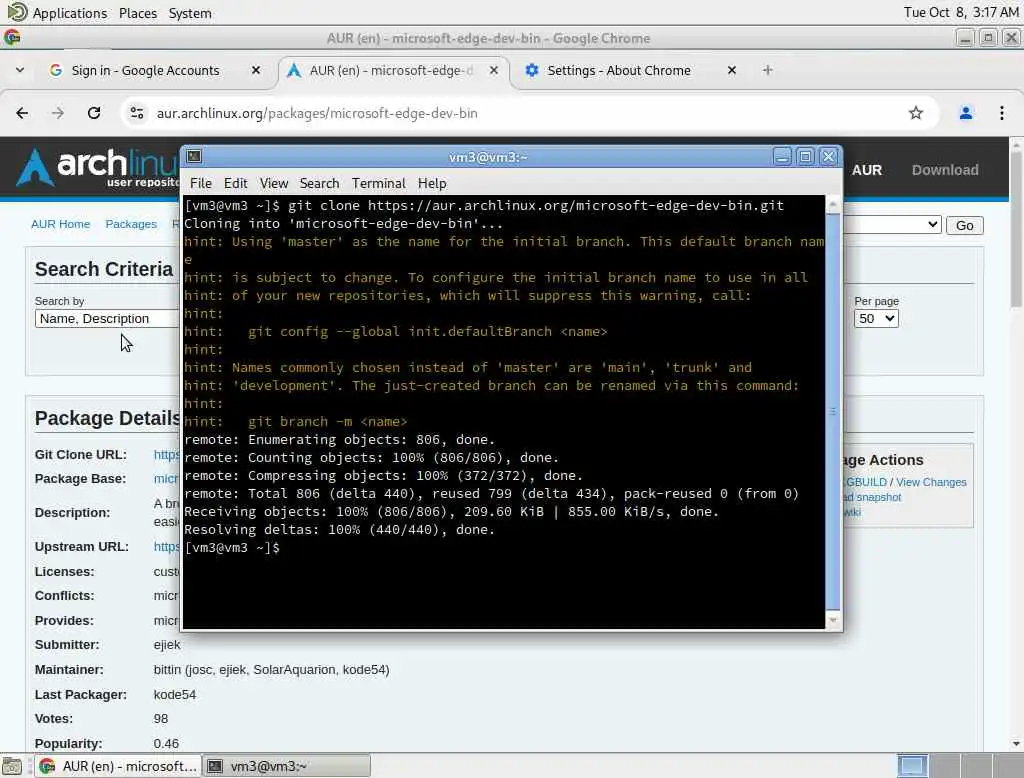Click the page scrollbar down arrow
Image resolution: width=1024 pixels, height=778 pixels.
(x=1016, y=743)
